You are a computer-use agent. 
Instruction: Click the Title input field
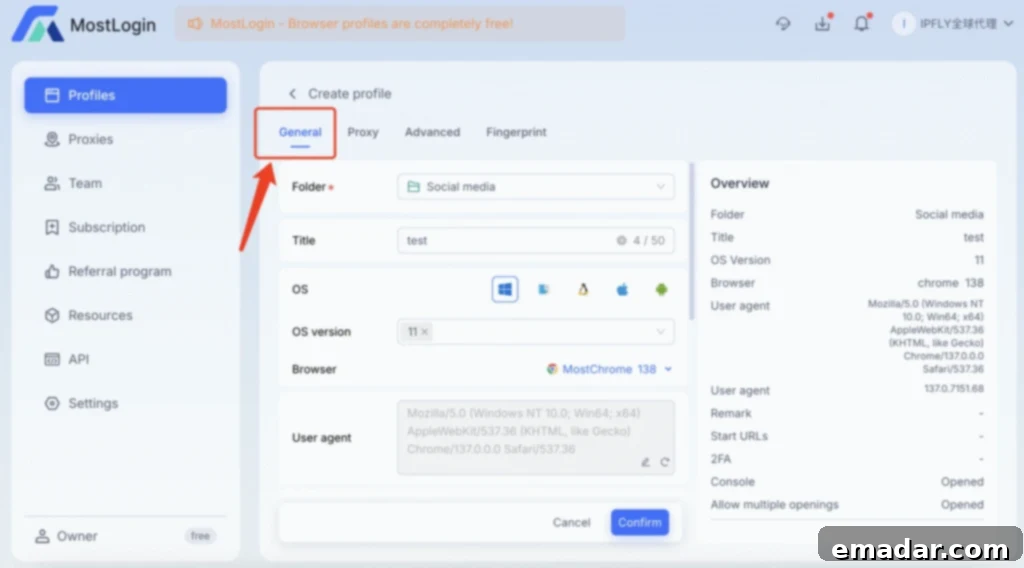coord(536,240)
